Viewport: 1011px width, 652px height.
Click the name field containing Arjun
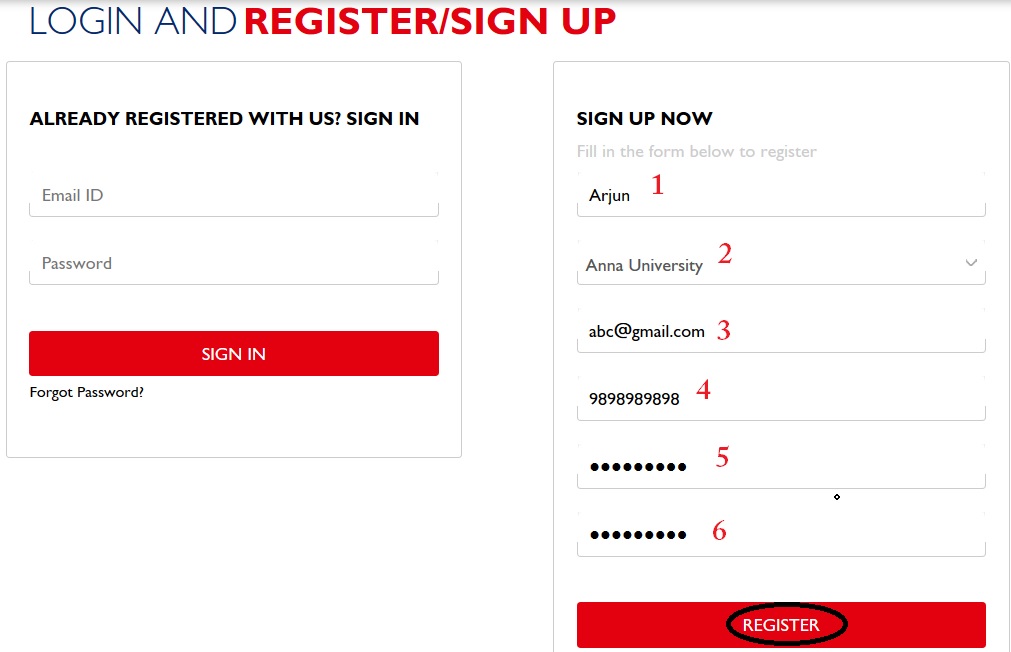pyautogui.click(x=780, y=195)
